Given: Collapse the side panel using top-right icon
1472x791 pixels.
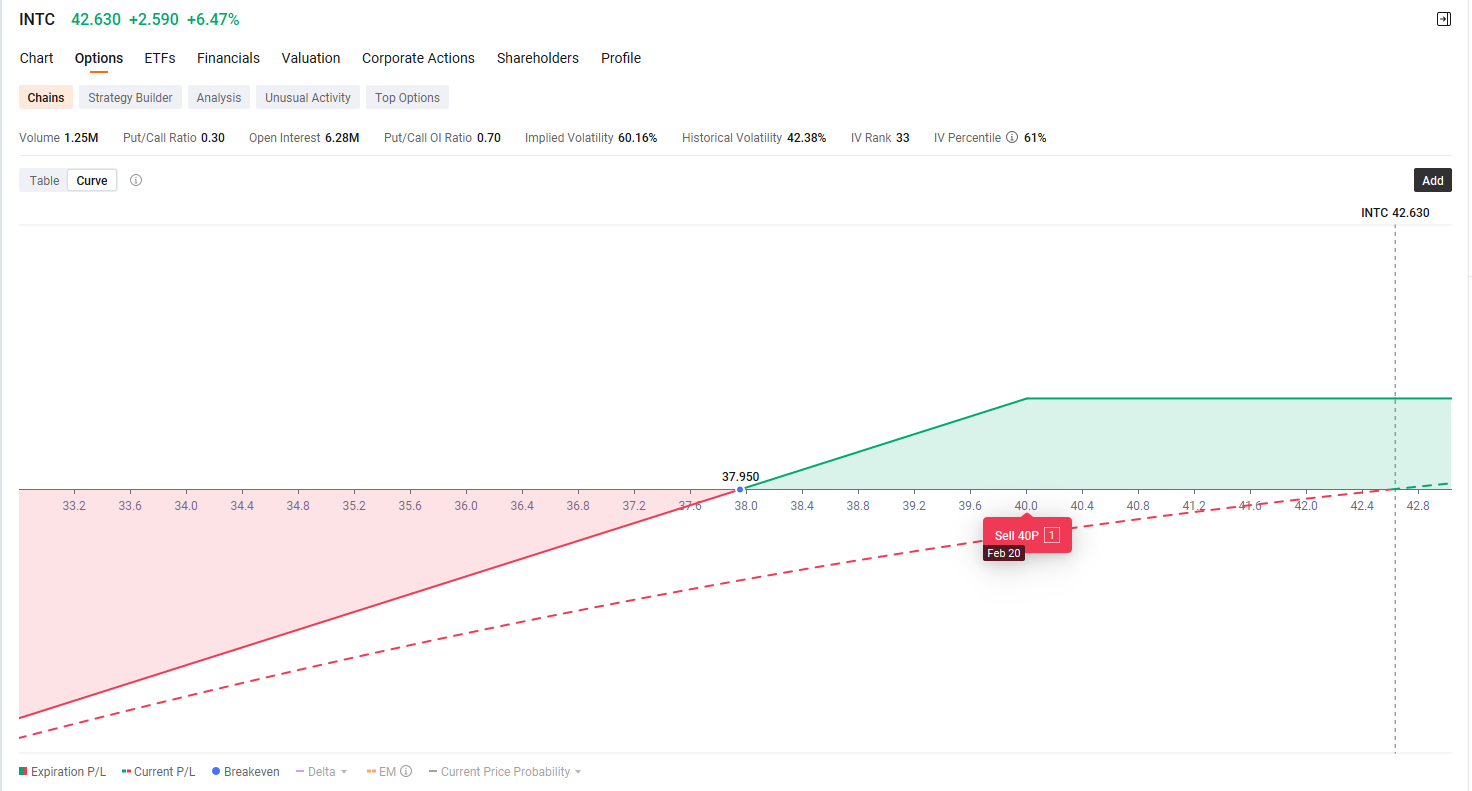Looking at the screenshot, I should (1443, 19).
